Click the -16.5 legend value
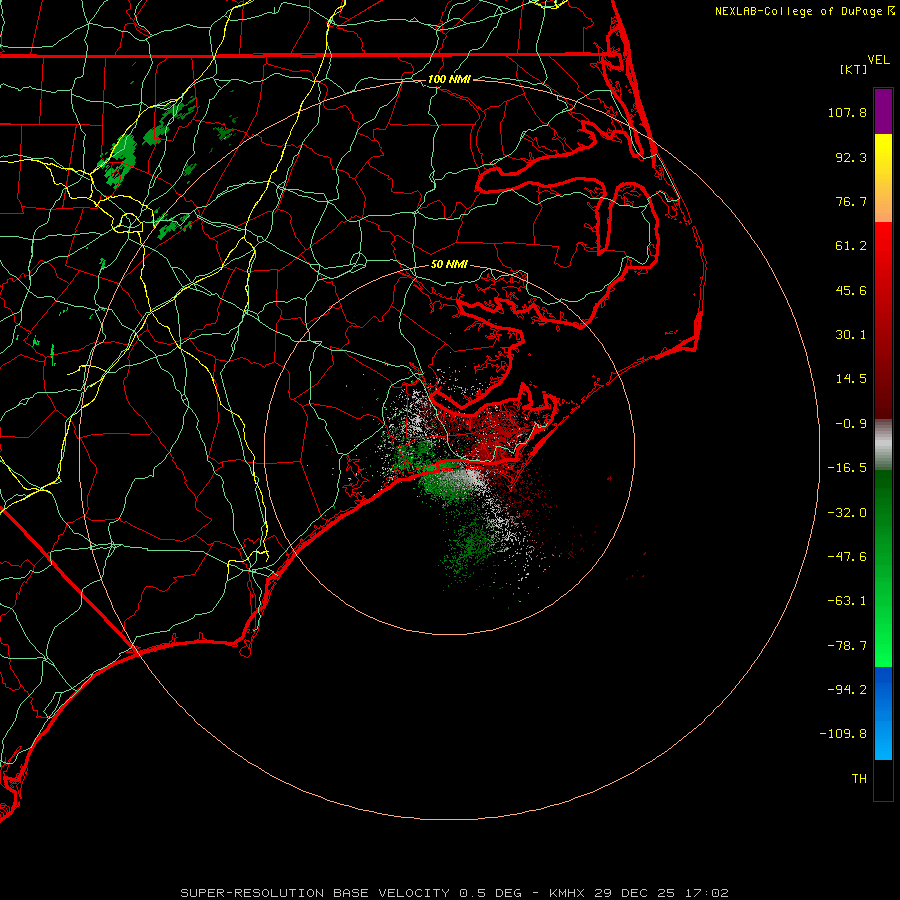This screenshot has height=900, width=900. [x=847, y=468]
